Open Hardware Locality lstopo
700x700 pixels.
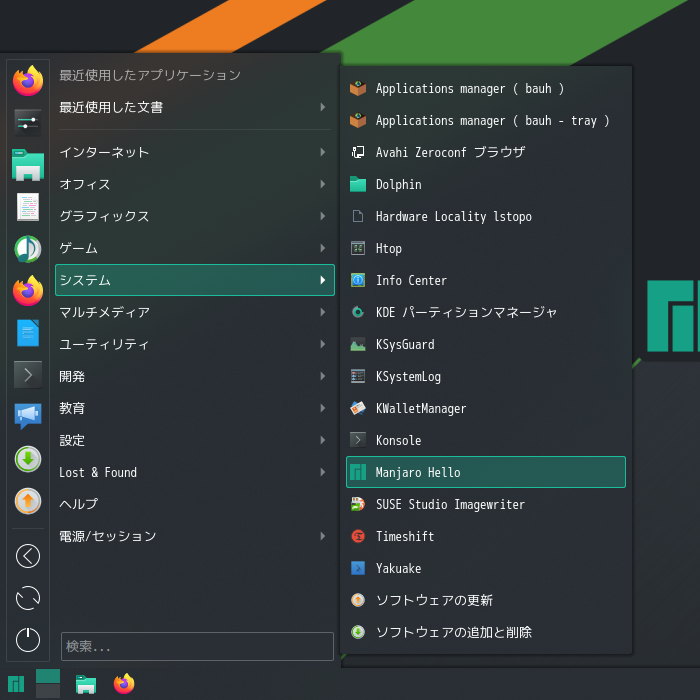(486, 217)
